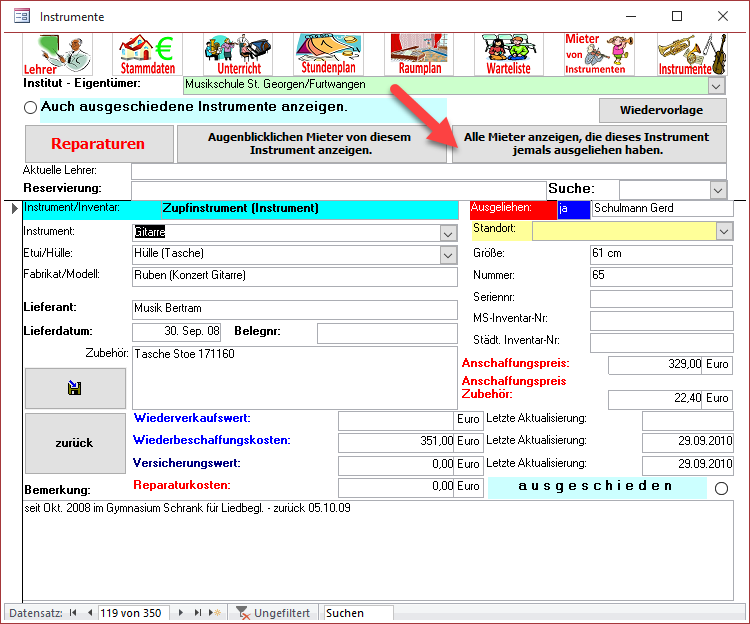Expand the Suche combo box

(x=717, y=189)
